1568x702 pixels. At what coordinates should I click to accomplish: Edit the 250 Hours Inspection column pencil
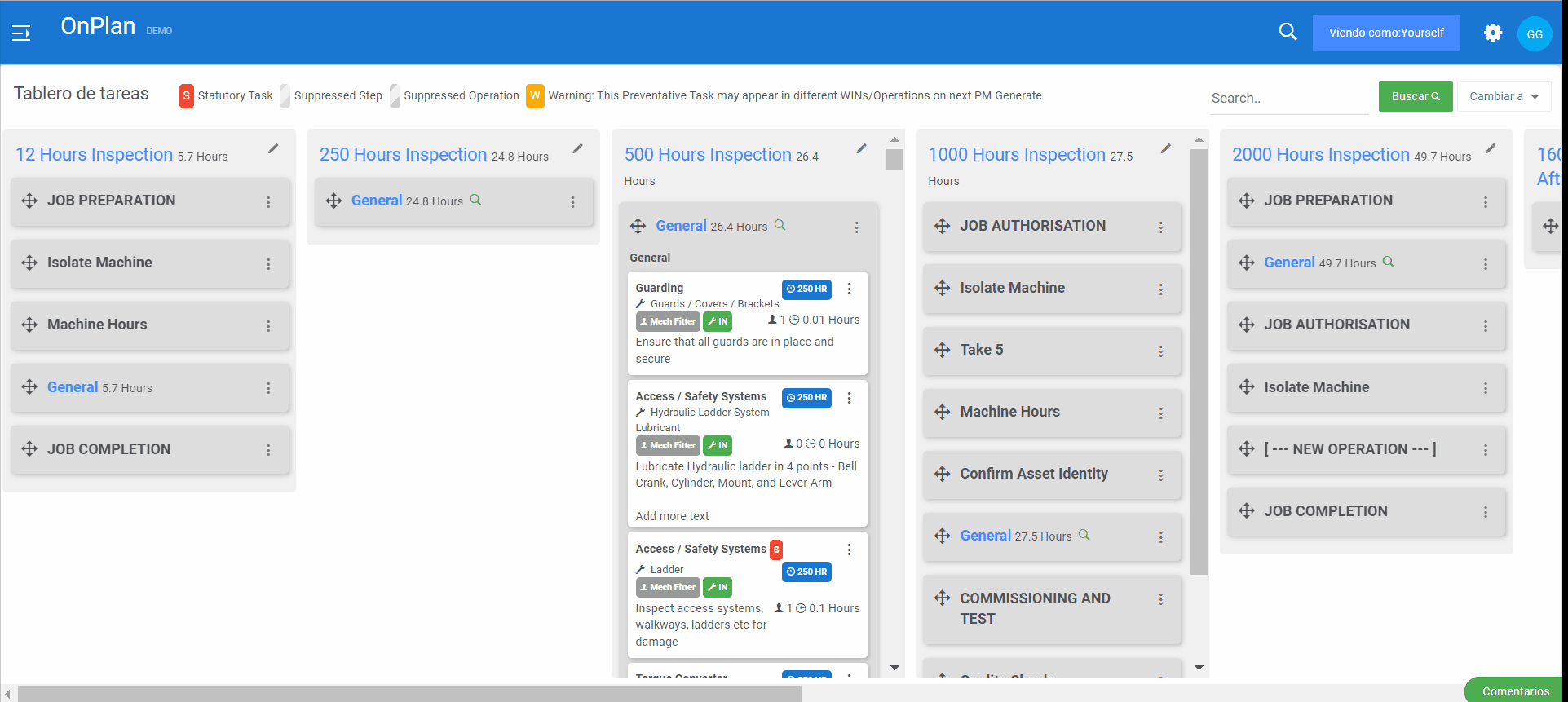click(x=577, y=148)
